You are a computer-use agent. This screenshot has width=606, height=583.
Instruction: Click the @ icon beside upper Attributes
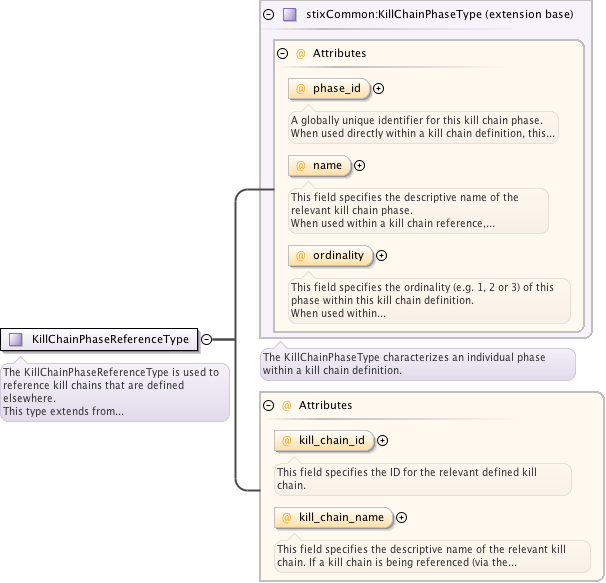tap(300, 53)
